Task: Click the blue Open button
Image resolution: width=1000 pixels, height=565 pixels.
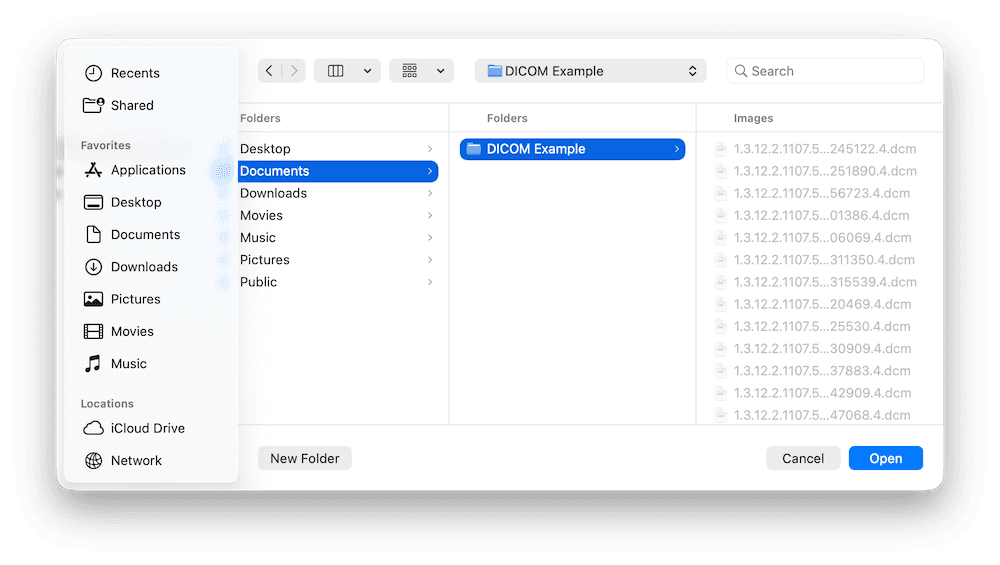Action: 885,459
